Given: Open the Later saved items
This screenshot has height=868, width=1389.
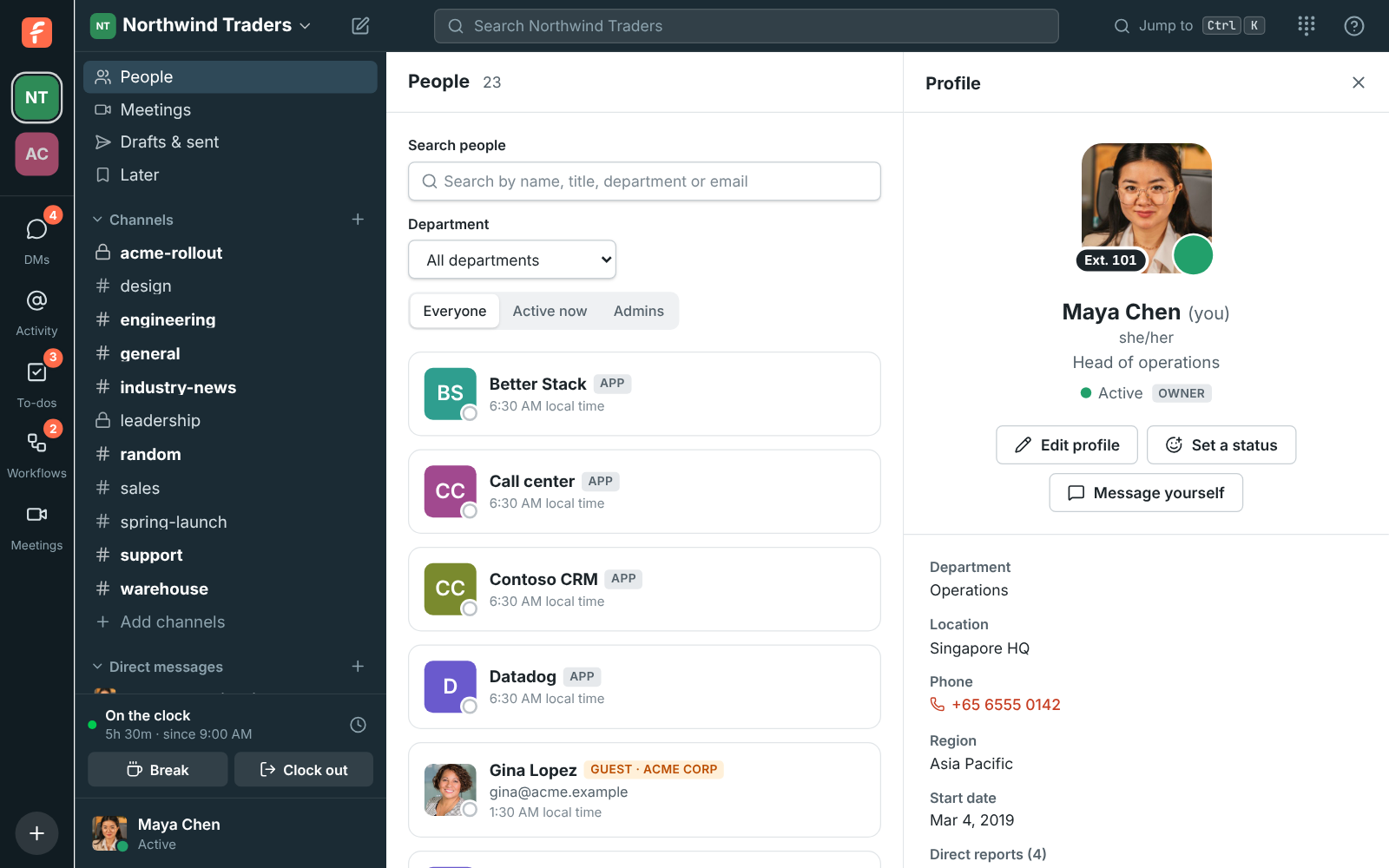Looking at the screenshot, I should coord(230,174).
